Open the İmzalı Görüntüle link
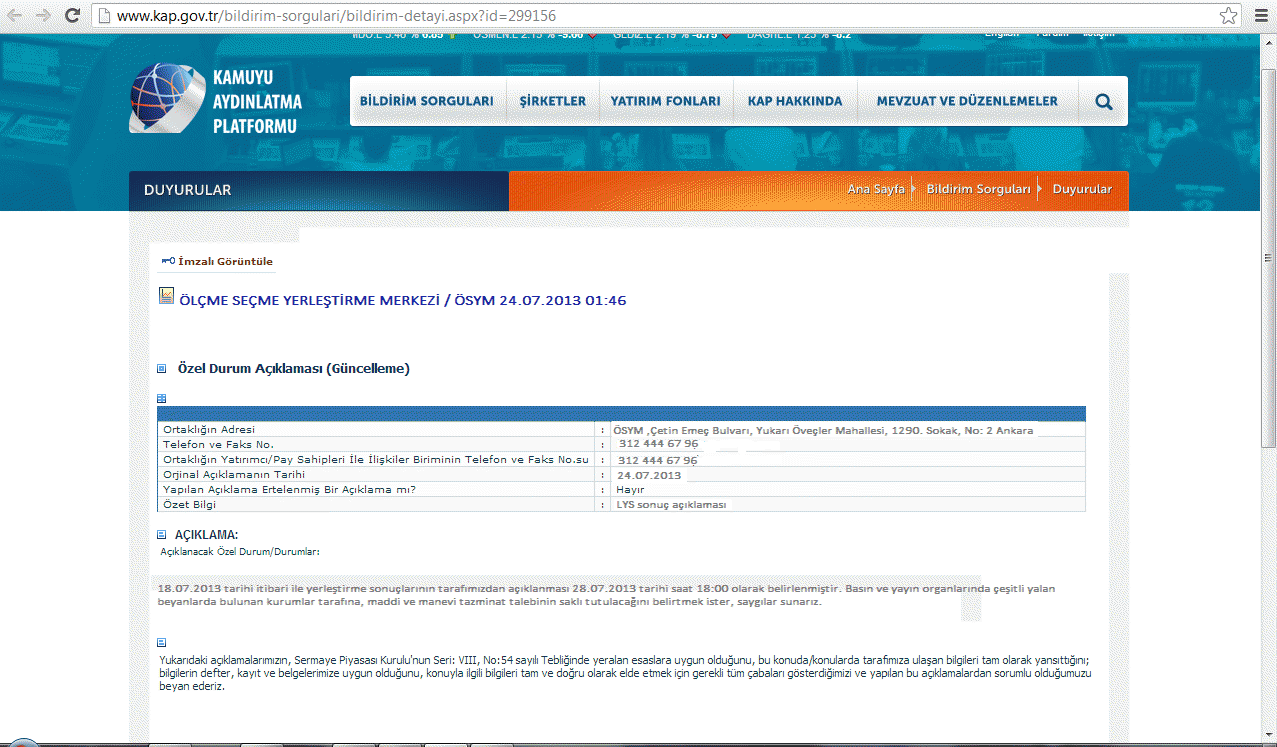The height and width of the screenshot is (747, 1277). pos(225,262)
